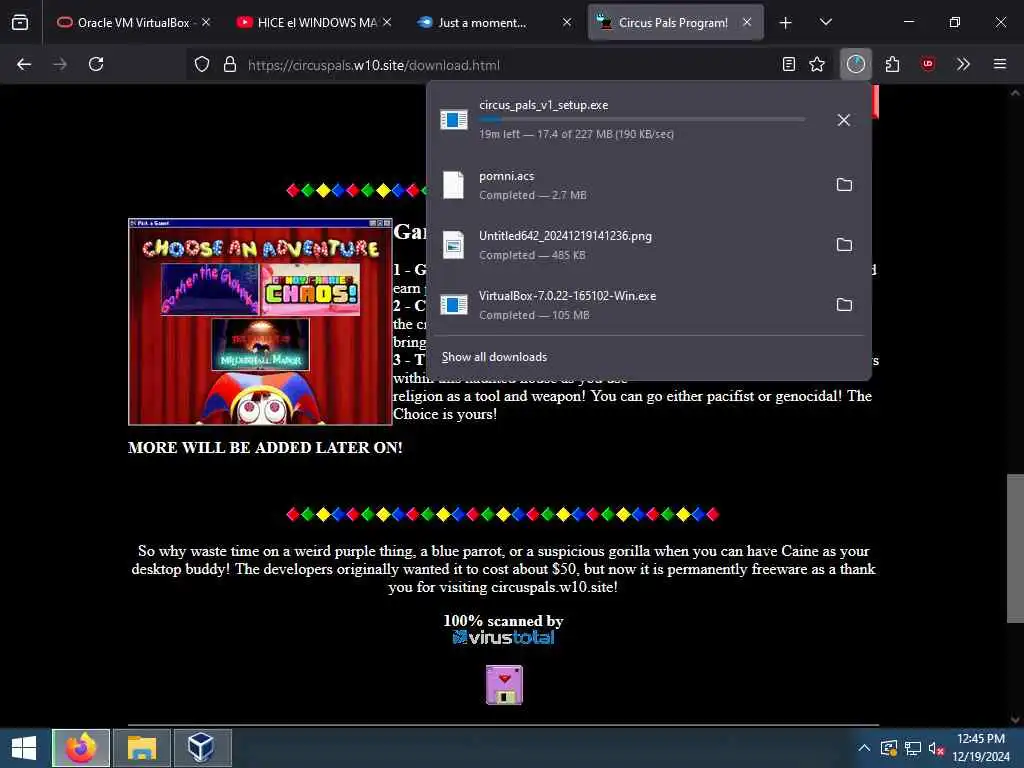This screenshot has width=1024, height=768.
Task: Click the page vertical scrollbar thumb
Action: [x=1015, y=549]
